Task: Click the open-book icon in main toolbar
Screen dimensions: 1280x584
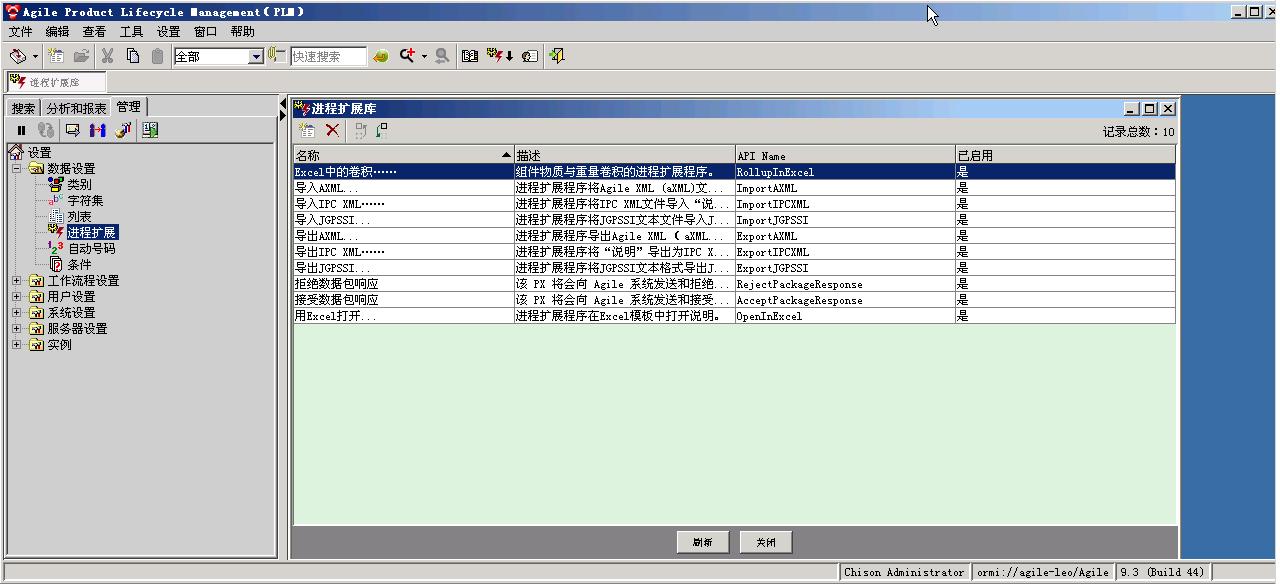Action: pyautogui.click(x=470, y=56)
